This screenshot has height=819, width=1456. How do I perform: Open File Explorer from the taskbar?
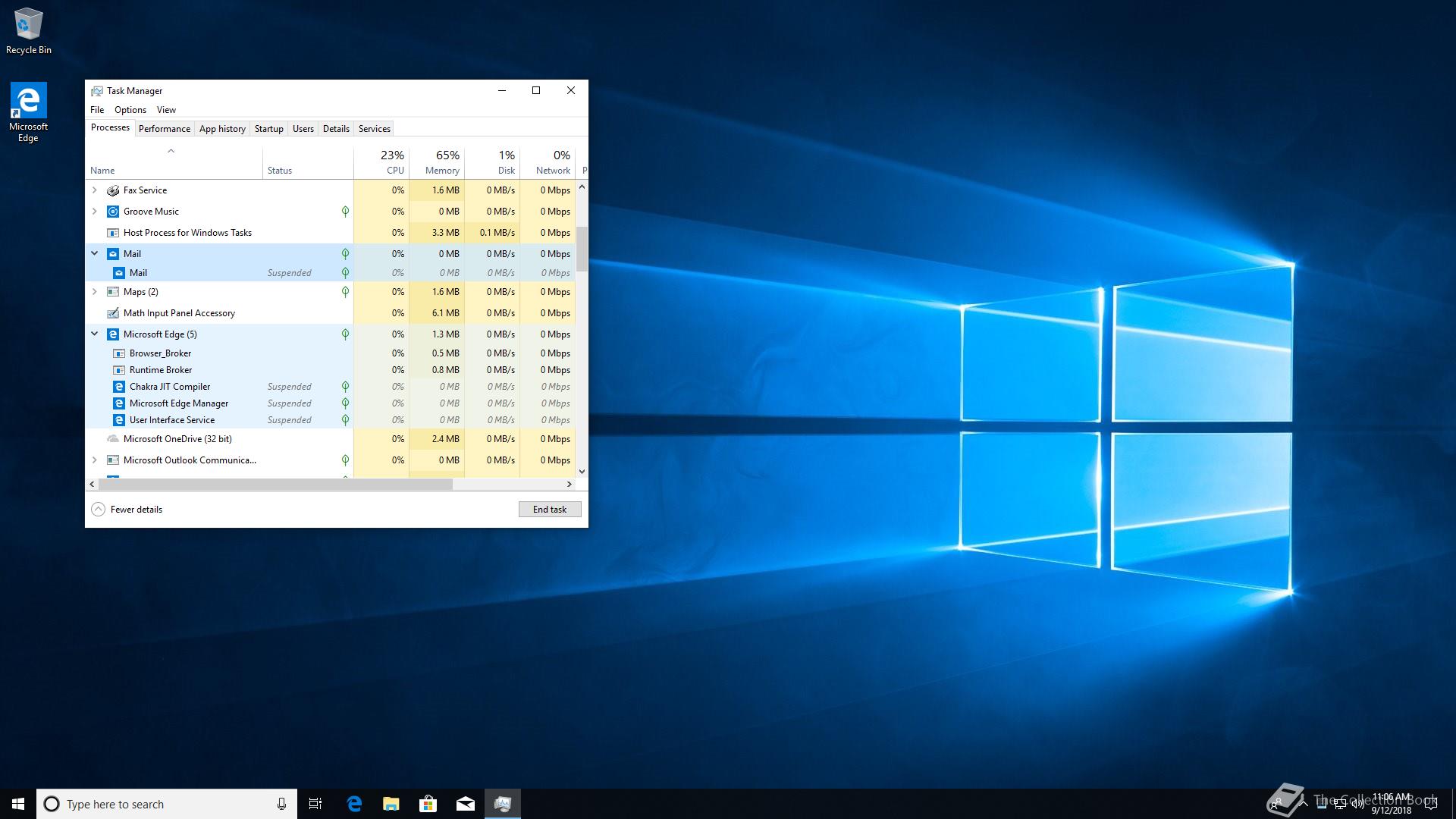(391, 804)
